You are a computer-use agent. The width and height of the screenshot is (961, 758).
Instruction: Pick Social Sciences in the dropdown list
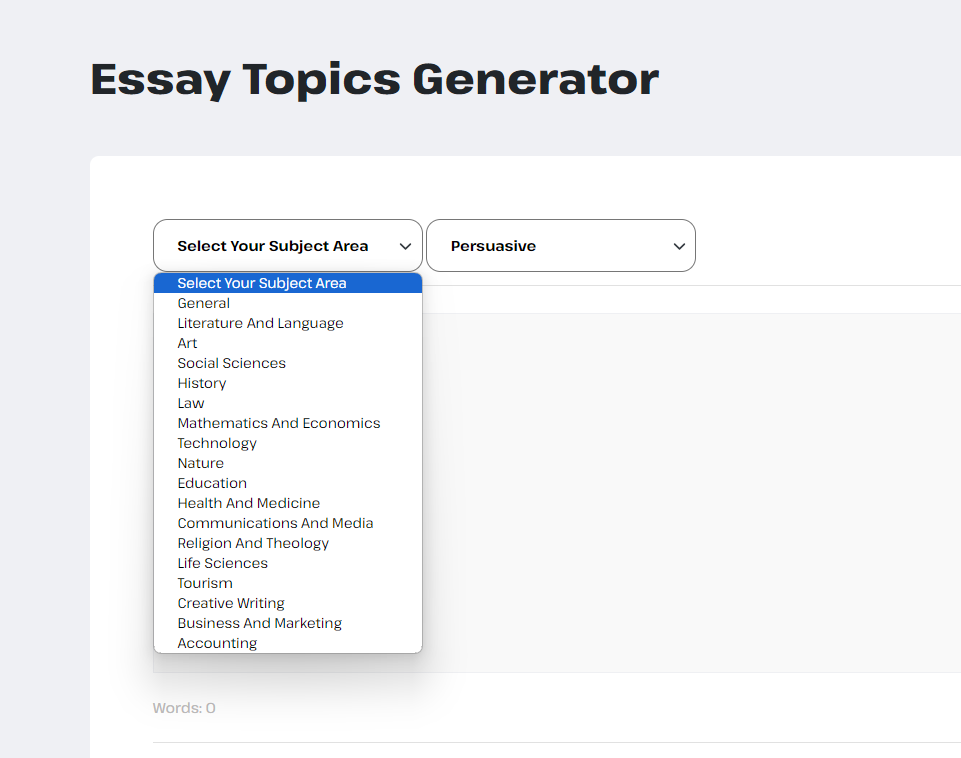pyautogui.click(x=287, y=363)
